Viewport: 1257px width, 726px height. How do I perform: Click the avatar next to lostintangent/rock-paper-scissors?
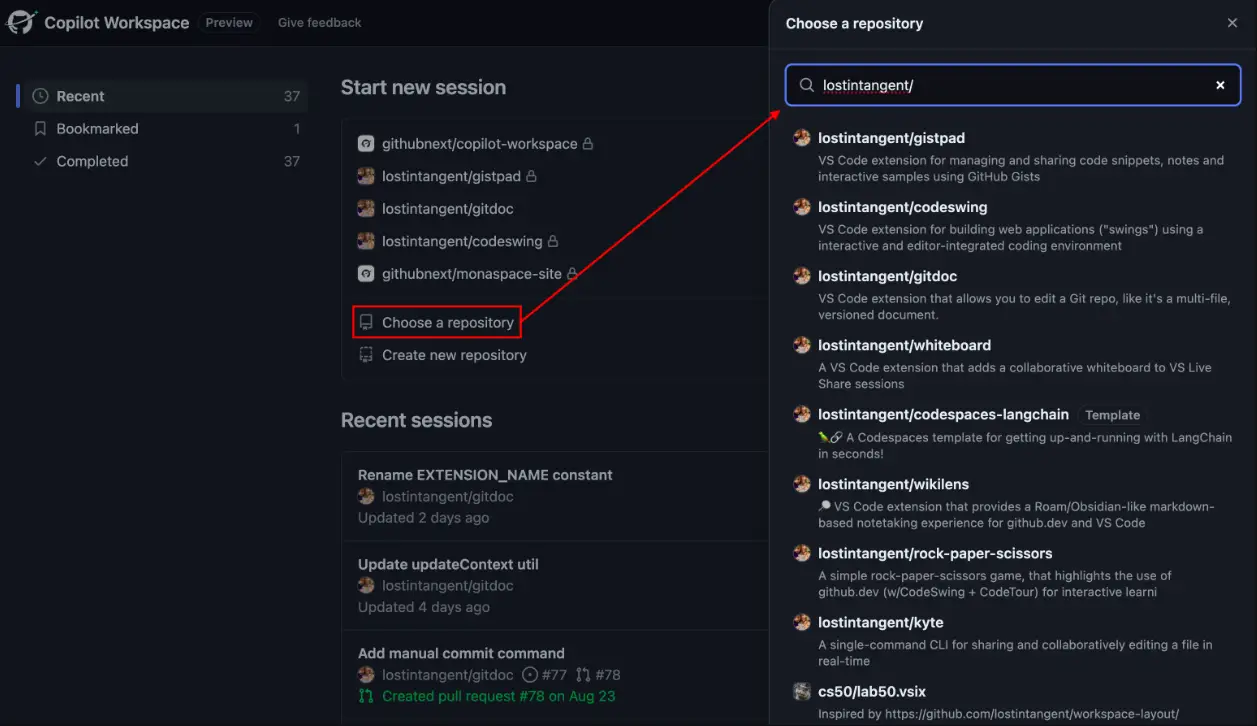pyautogui.click(x=802, y=553)
